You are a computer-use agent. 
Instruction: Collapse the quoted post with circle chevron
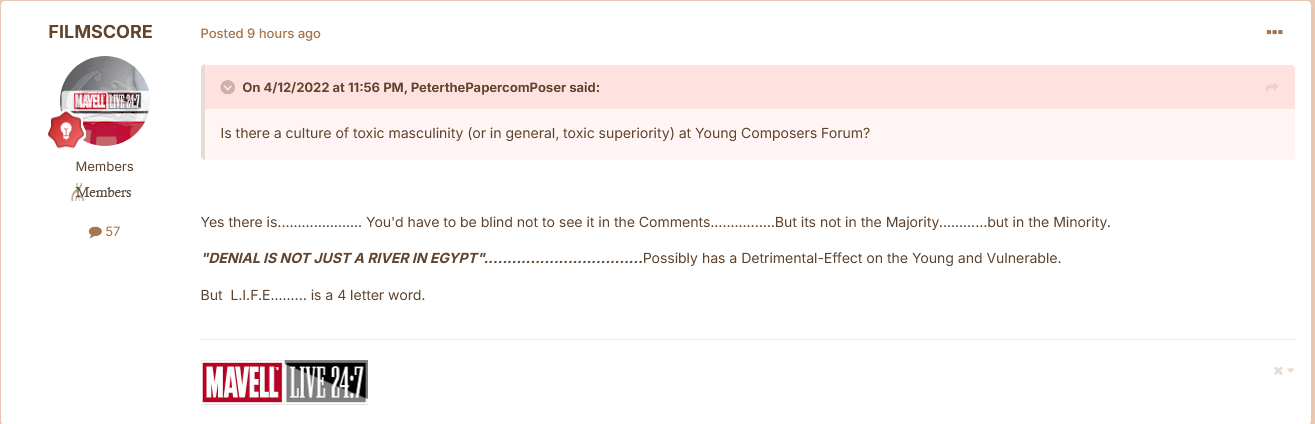point(227,87)
